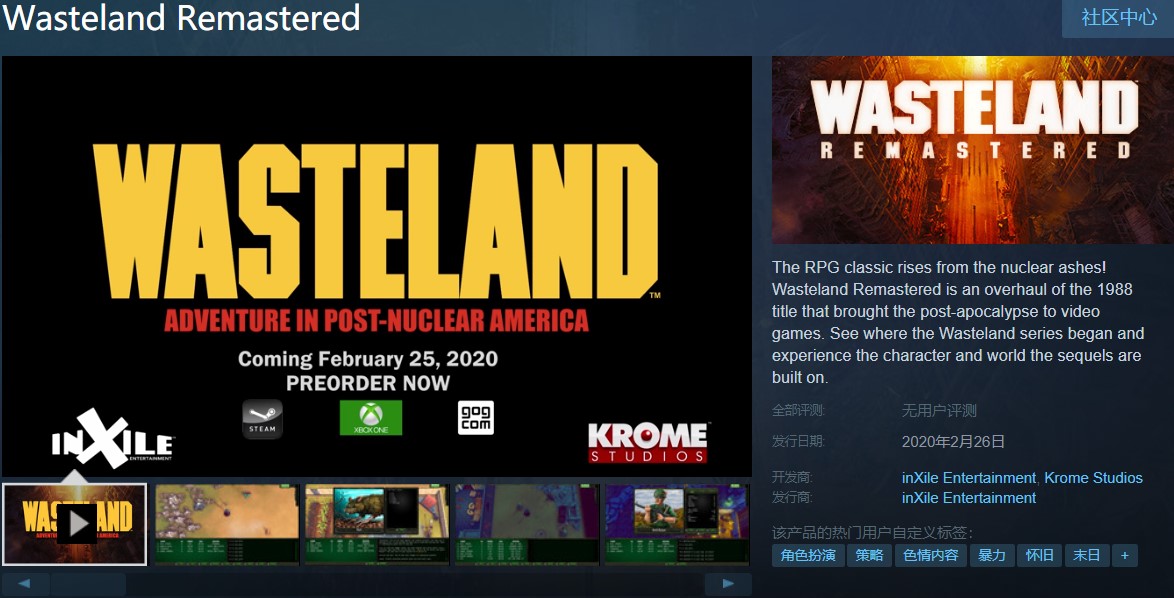Screen dimensions: 1174x598
Task: Click the GOG.com logo icon
Action: coord(475,418)
